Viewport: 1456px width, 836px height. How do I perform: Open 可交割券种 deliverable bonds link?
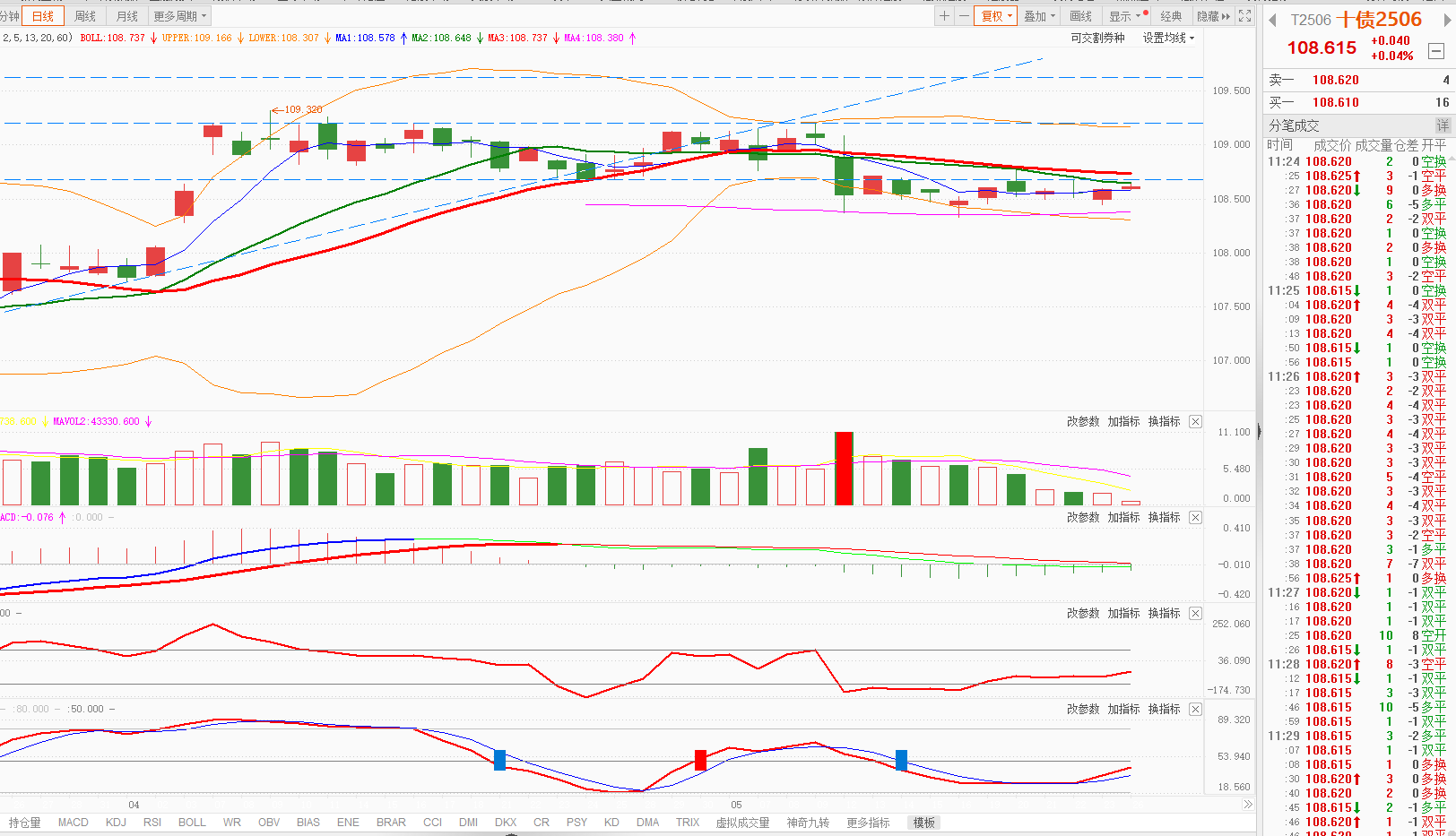click(x=1097, y=38)
